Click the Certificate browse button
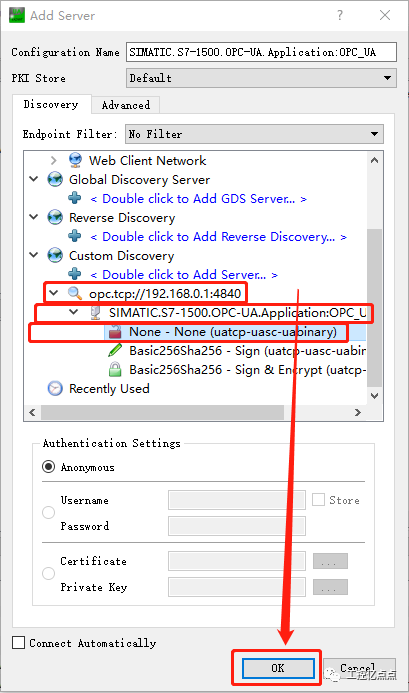This screenshot has height=693, width=409. (x=330, y=561)
